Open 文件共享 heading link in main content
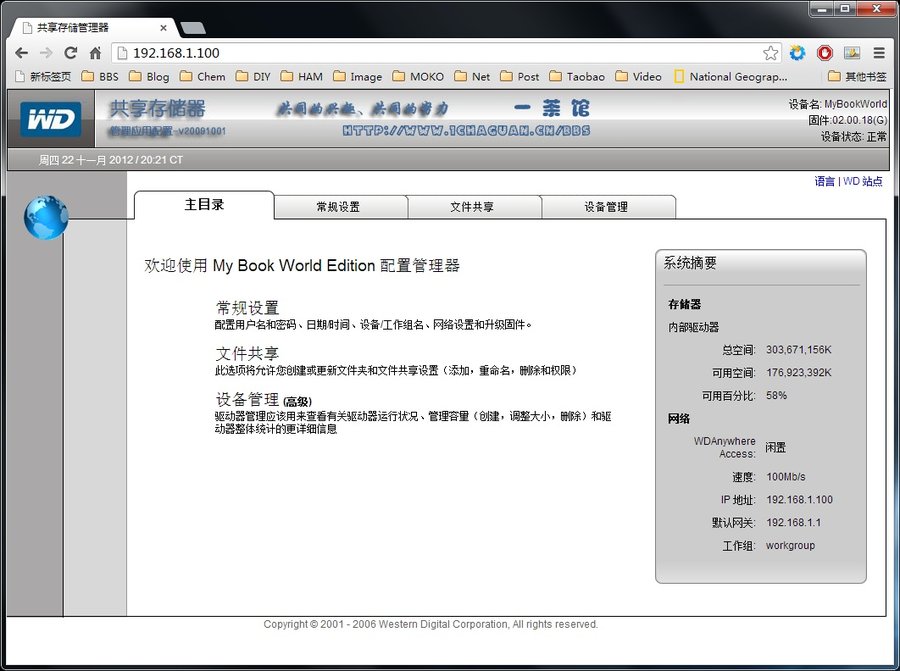The width and height of the screenshot is (900, 671). (x=247, y=354)
